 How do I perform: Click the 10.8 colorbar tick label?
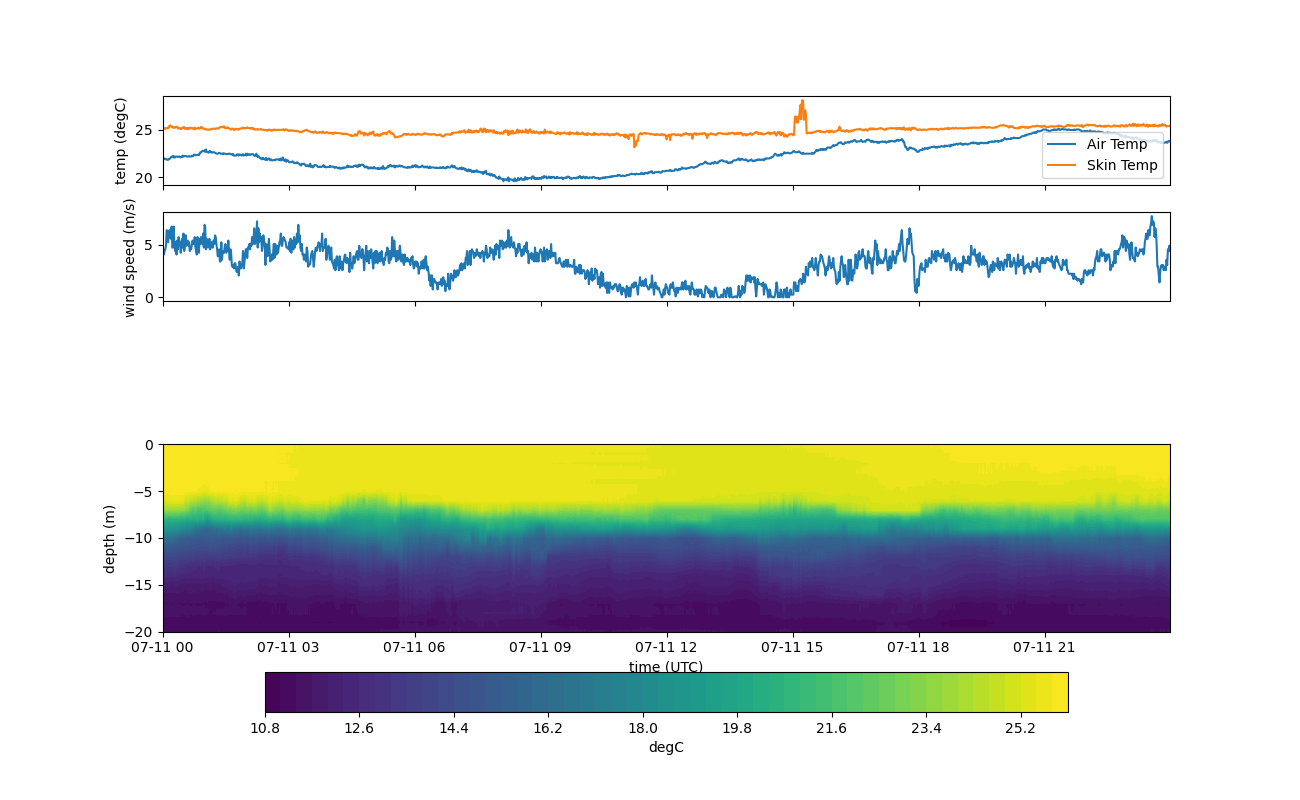[x=265, y=728]
